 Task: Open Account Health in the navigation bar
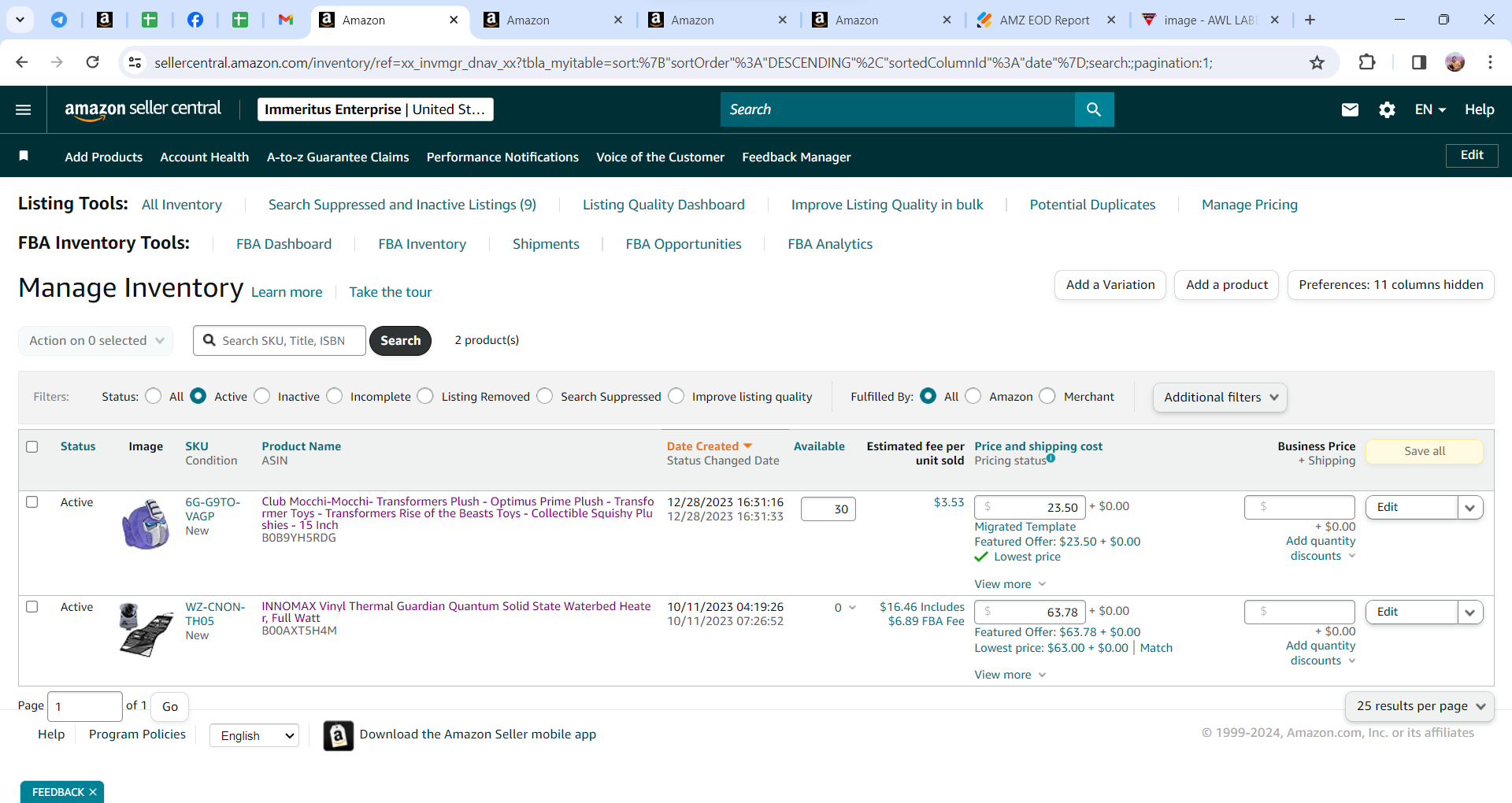click(205, 157)
